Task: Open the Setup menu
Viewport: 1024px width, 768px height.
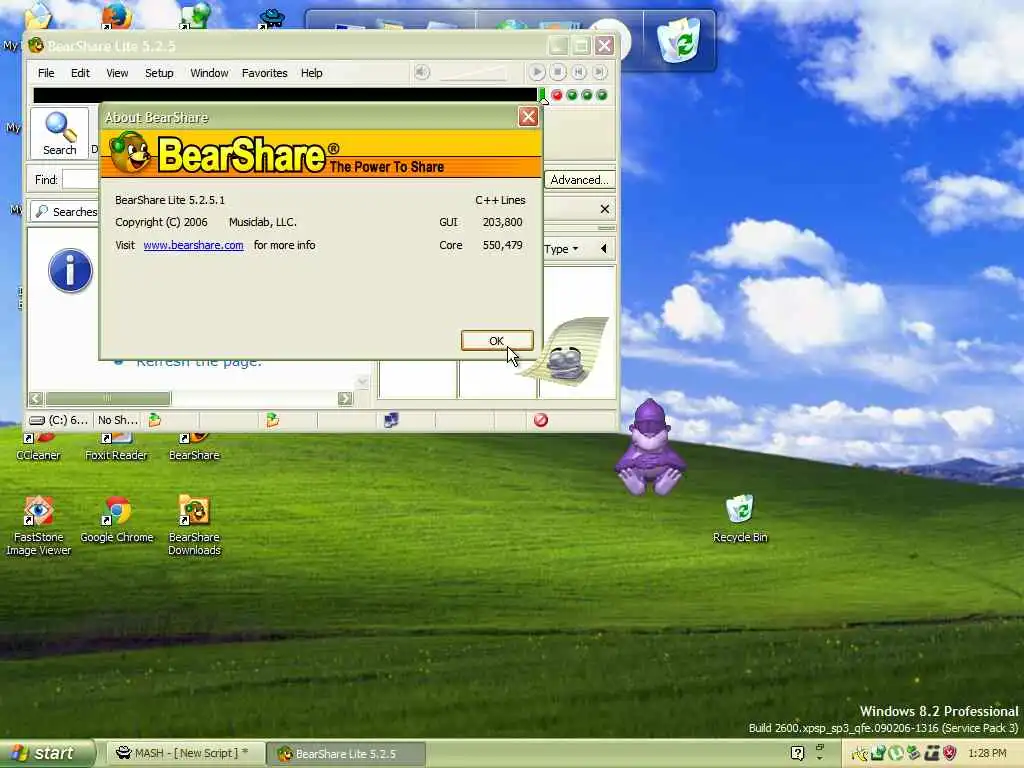Action: pyautogui.click(x=159, y=73)
